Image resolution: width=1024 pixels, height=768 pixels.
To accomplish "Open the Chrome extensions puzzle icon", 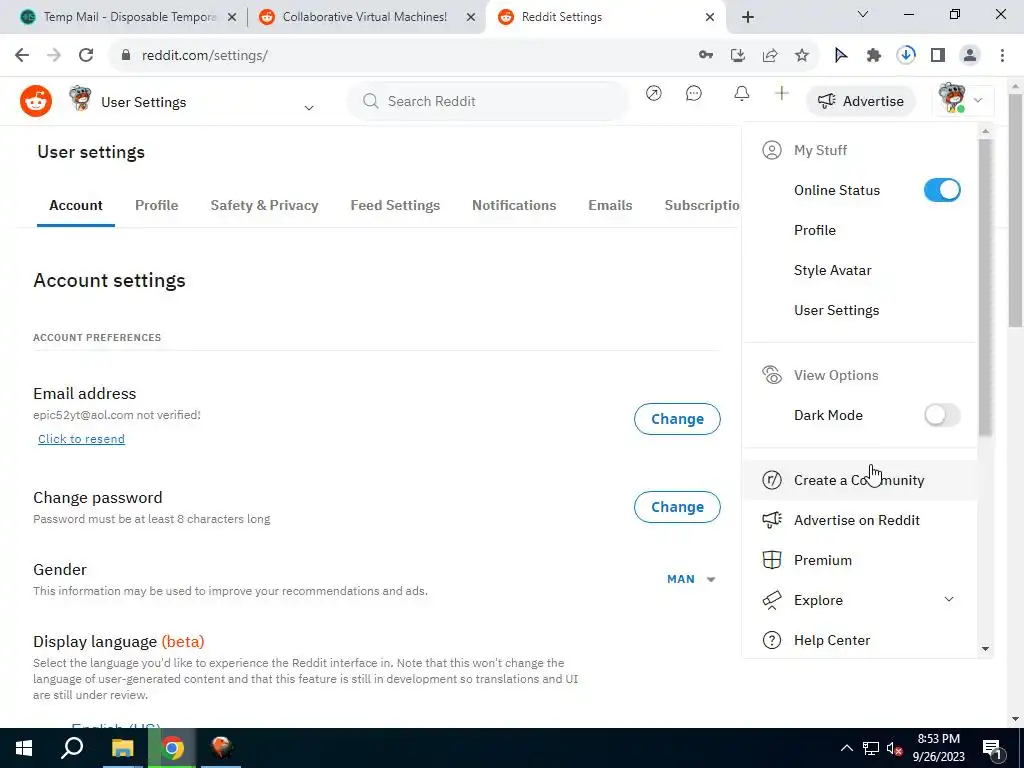I will 874,55.
